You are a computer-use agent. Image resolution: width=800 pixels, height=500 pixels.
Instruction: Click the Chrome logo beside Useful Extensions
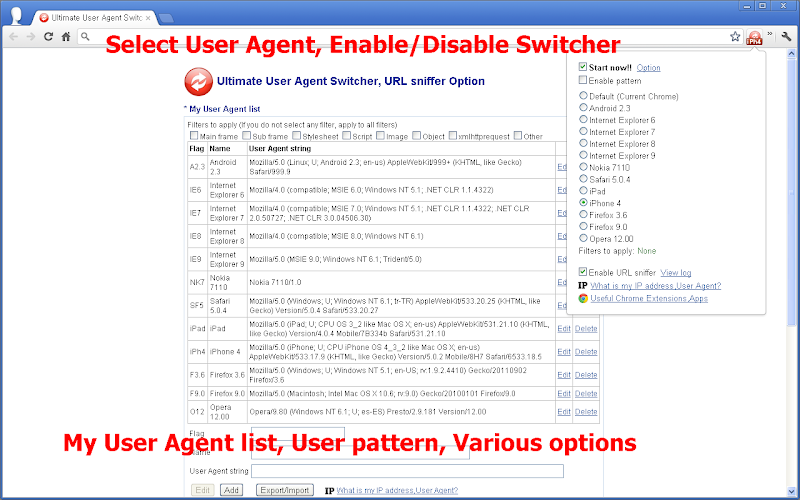[x=583, y=298]
